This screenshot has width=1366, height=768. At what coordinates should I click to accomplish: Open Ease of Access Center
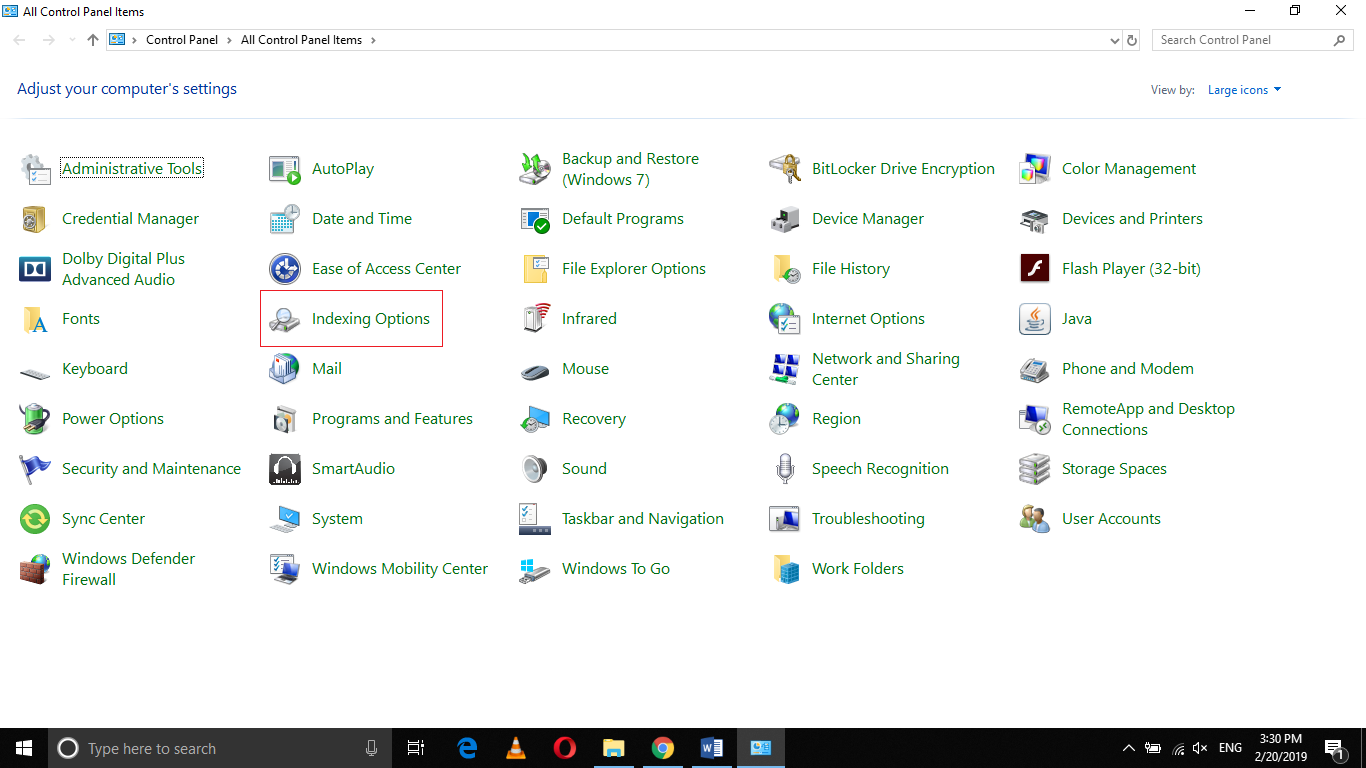pos(386,268)
